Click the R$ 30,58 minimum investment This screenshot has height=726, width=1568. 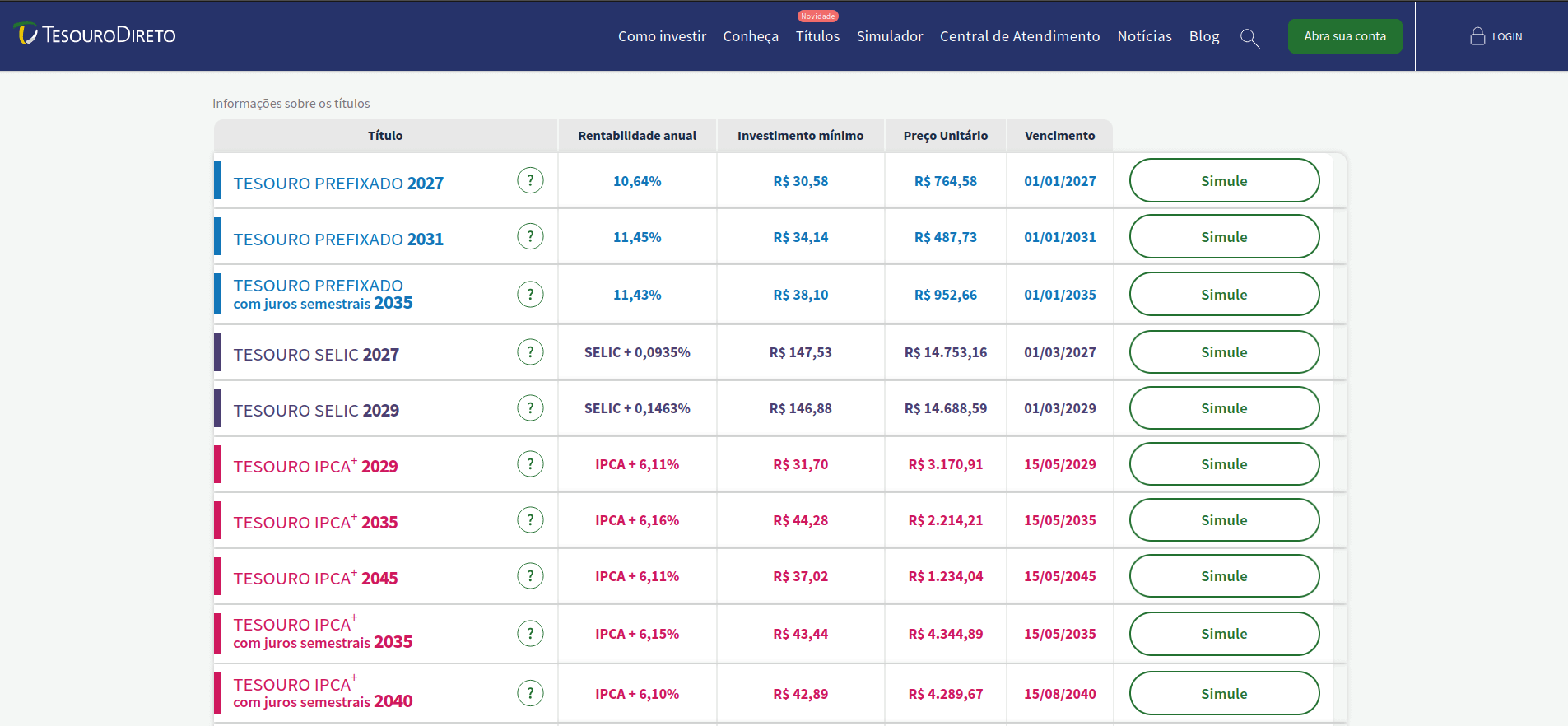pos(801,181)
